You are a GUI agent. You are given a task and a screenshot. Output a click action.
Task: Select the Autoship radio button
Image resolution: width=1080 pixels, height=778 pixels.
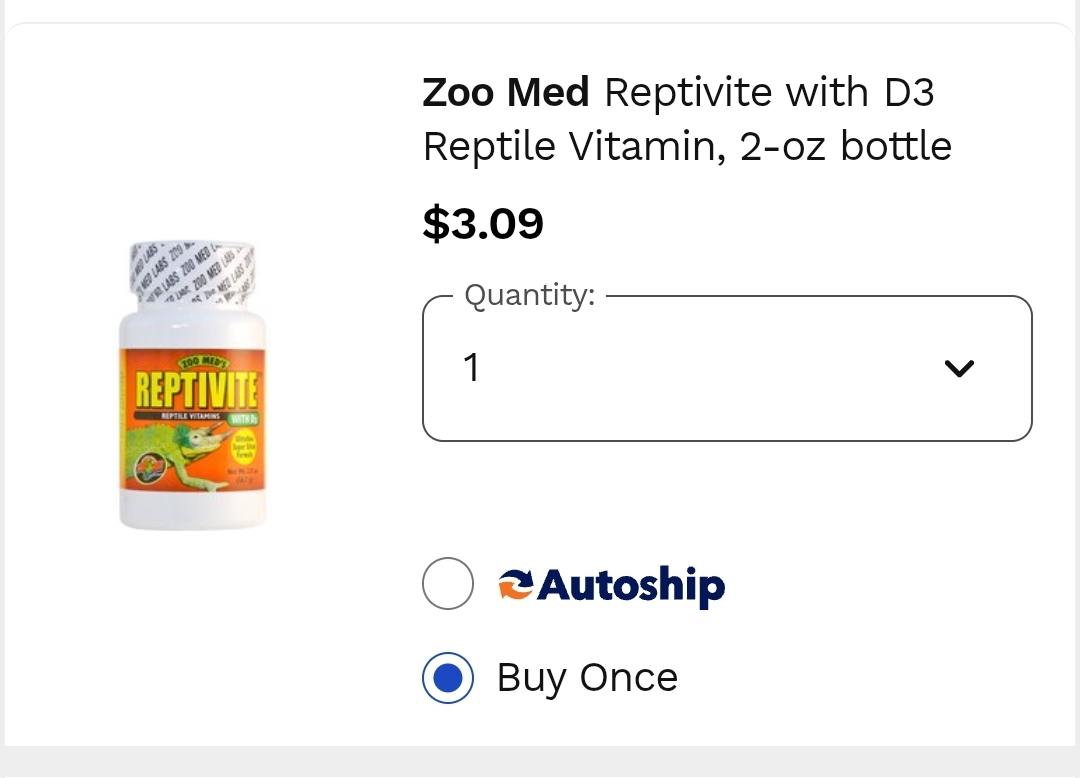tap(447, 584)
